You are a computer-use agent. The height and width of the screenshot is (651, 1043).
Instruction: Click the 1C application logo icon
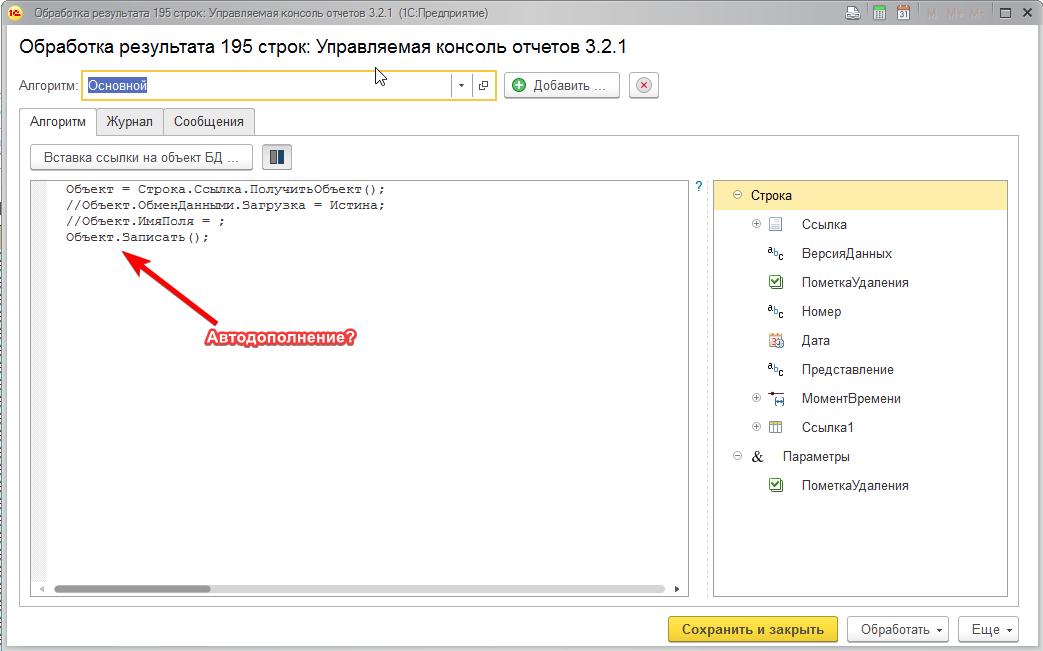tap(15, 13)
